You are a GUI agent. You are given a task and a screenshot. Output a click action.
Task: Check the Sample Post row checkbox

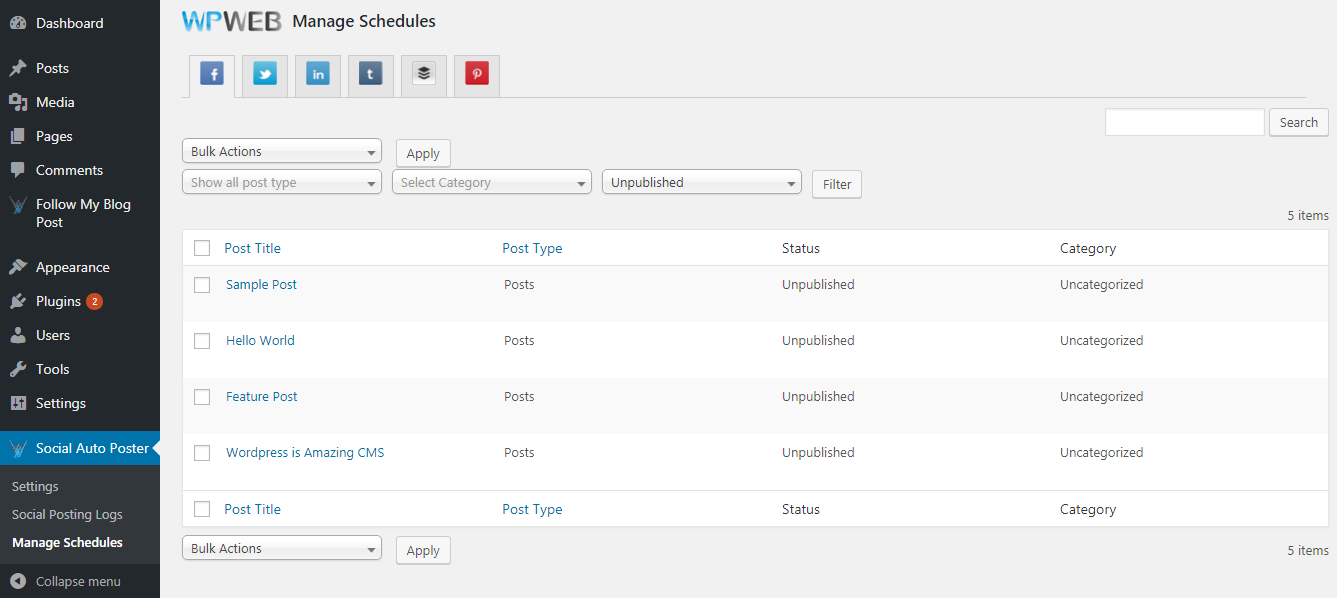202,285
